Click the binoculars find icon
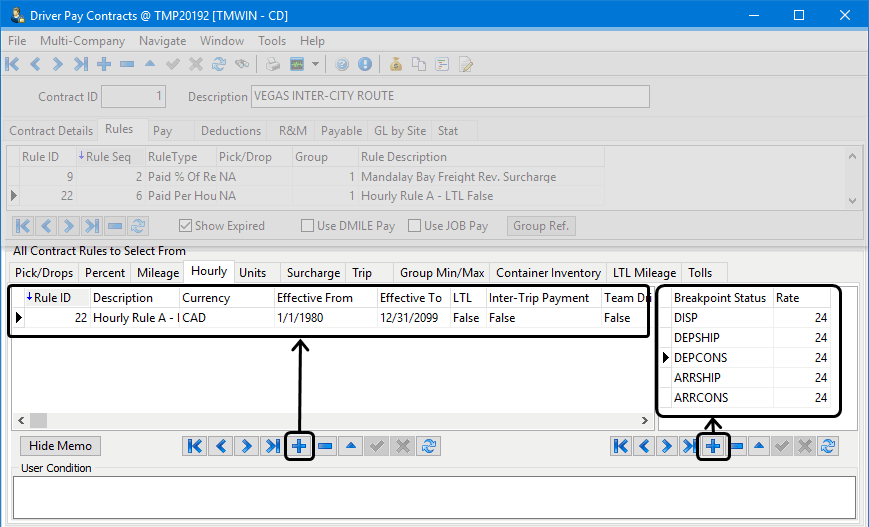Image resolution: width=869 pixels, height=527 pixels. coord(242,64)
